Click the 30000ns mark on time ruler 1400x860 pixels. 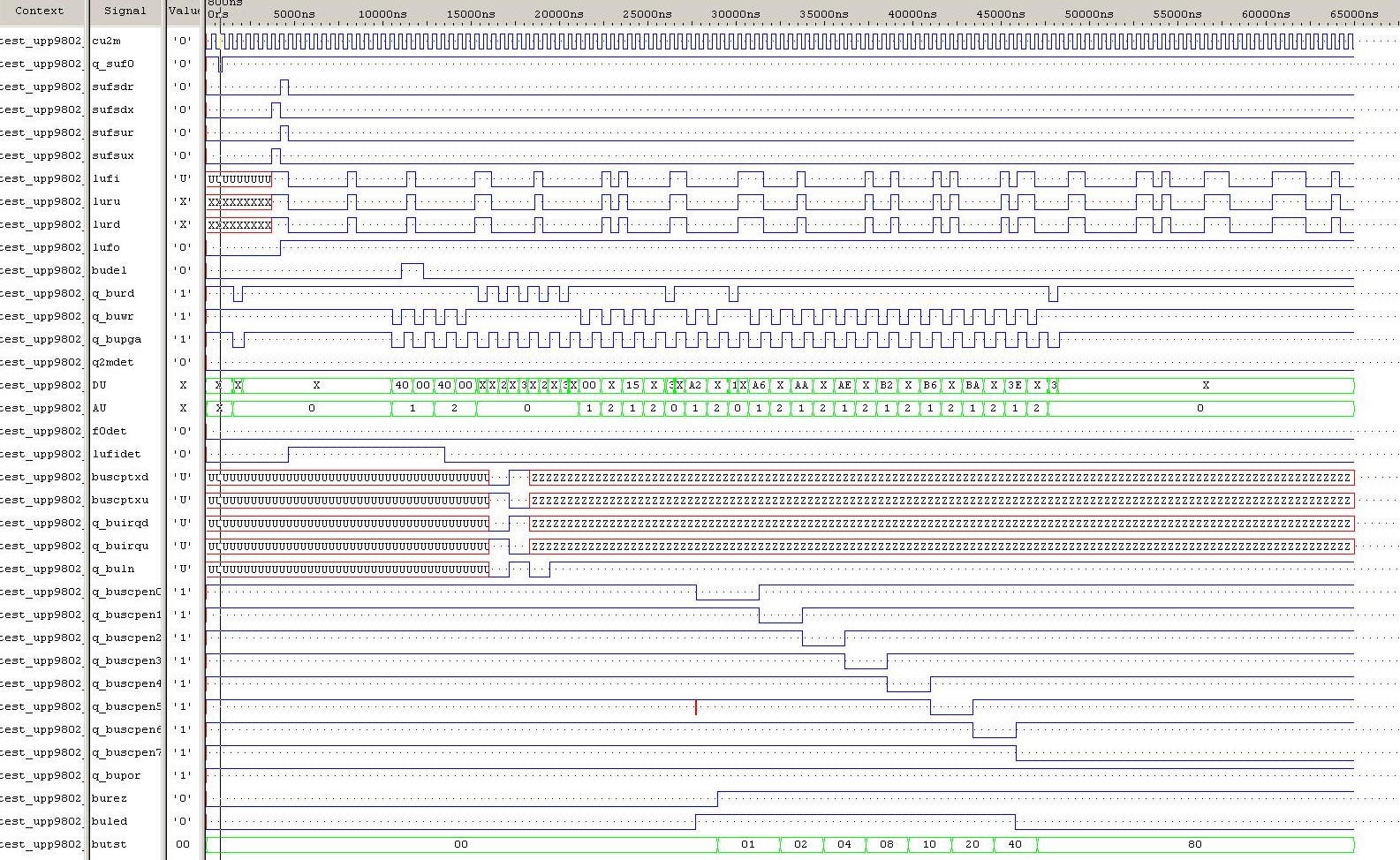coord(736,14)
